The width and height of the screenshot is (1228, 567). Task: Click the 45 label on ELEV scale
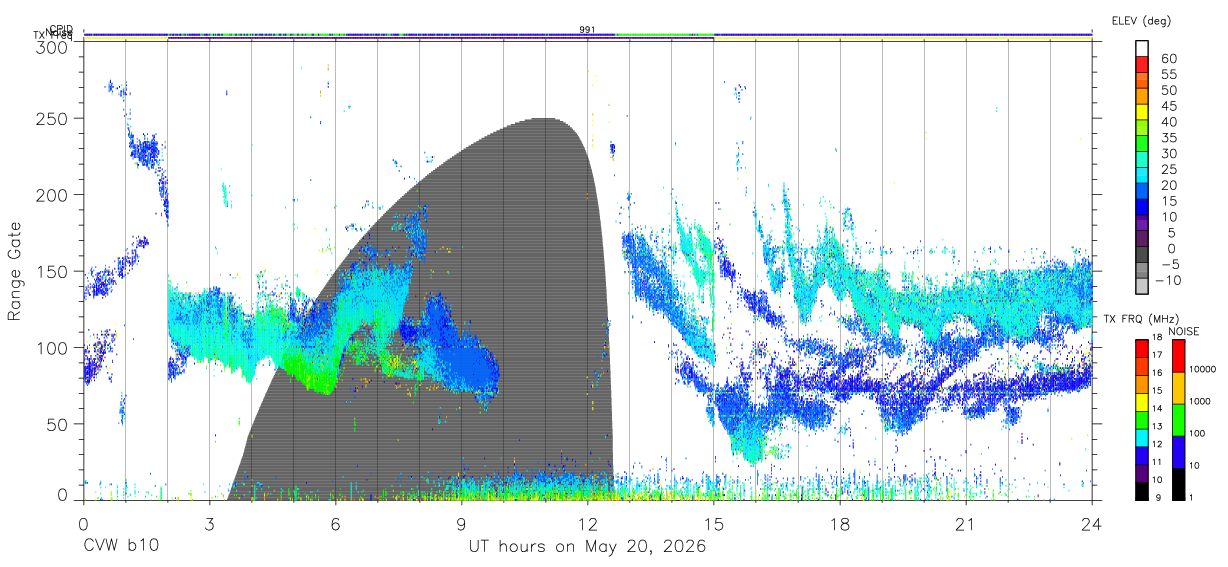[x=1168, y=106]
